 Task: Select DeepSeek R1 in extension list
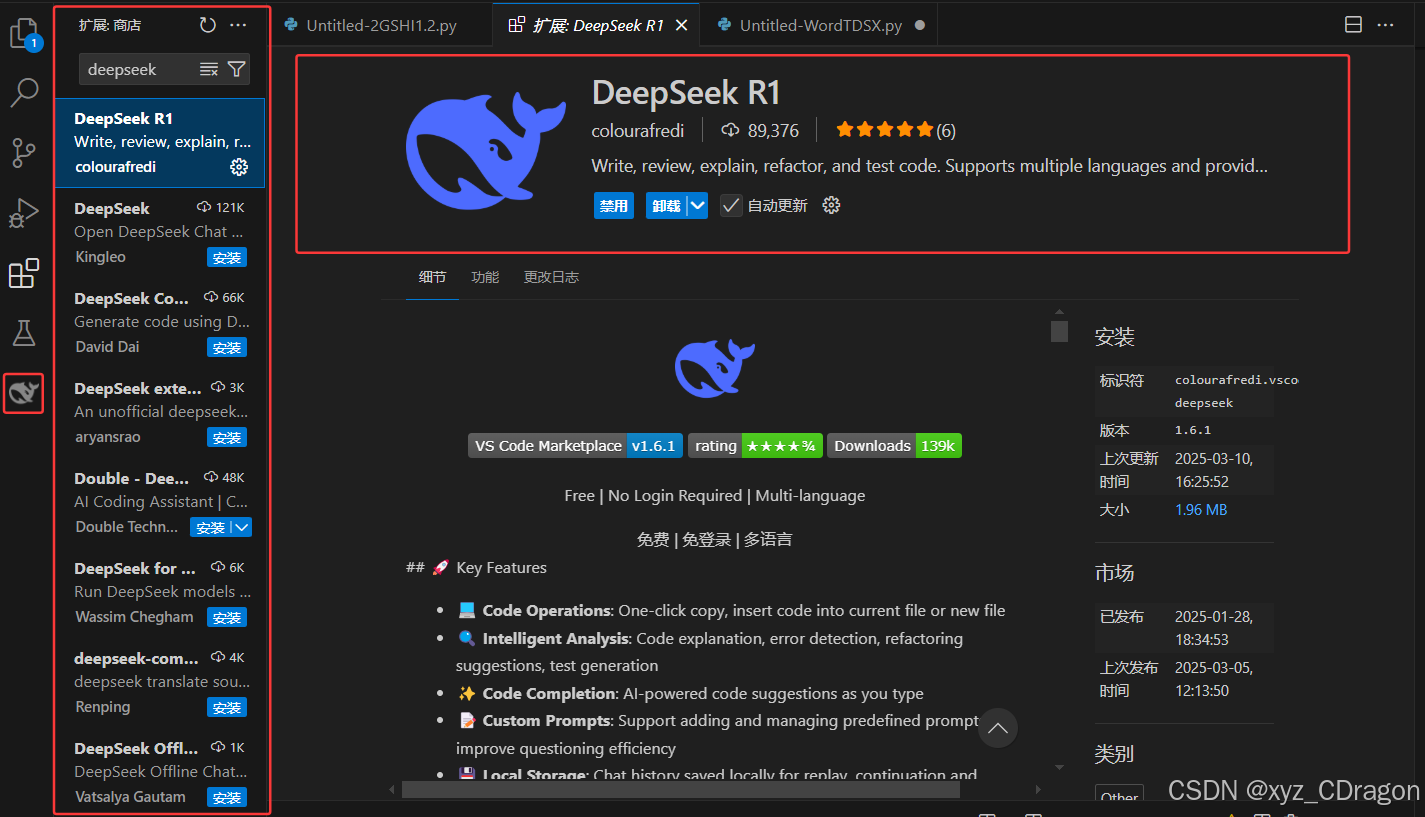[x=160, y=143]
